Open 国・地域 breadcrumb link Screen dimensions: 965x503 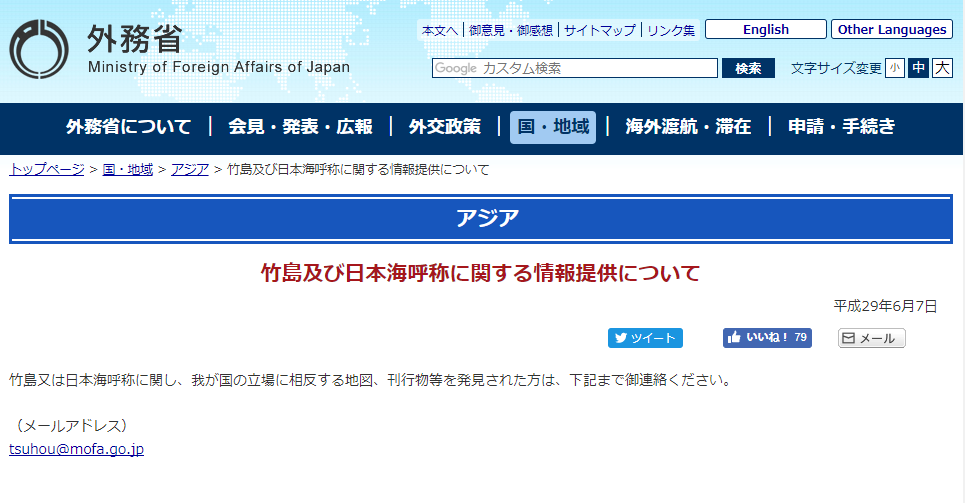127,169
